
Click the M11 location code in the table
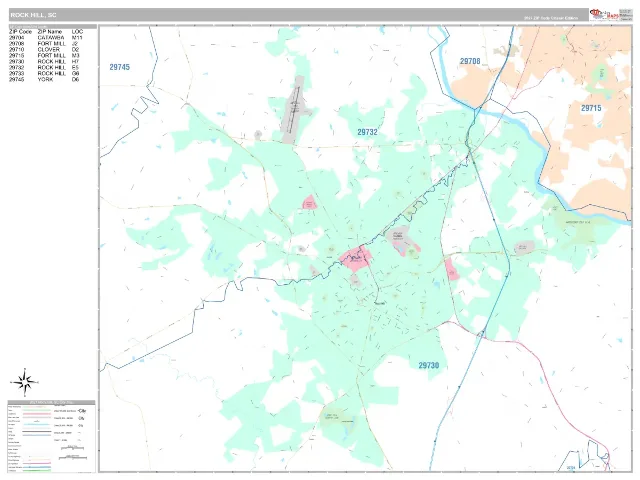(x=77, y=38)
